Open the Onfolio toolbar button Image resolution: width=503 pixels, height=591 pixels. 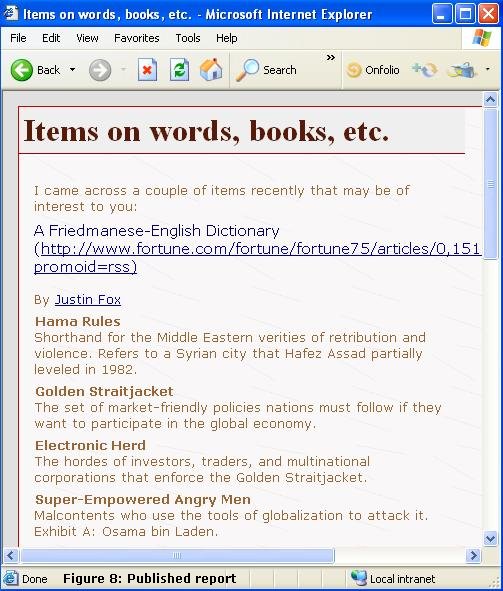373,70
